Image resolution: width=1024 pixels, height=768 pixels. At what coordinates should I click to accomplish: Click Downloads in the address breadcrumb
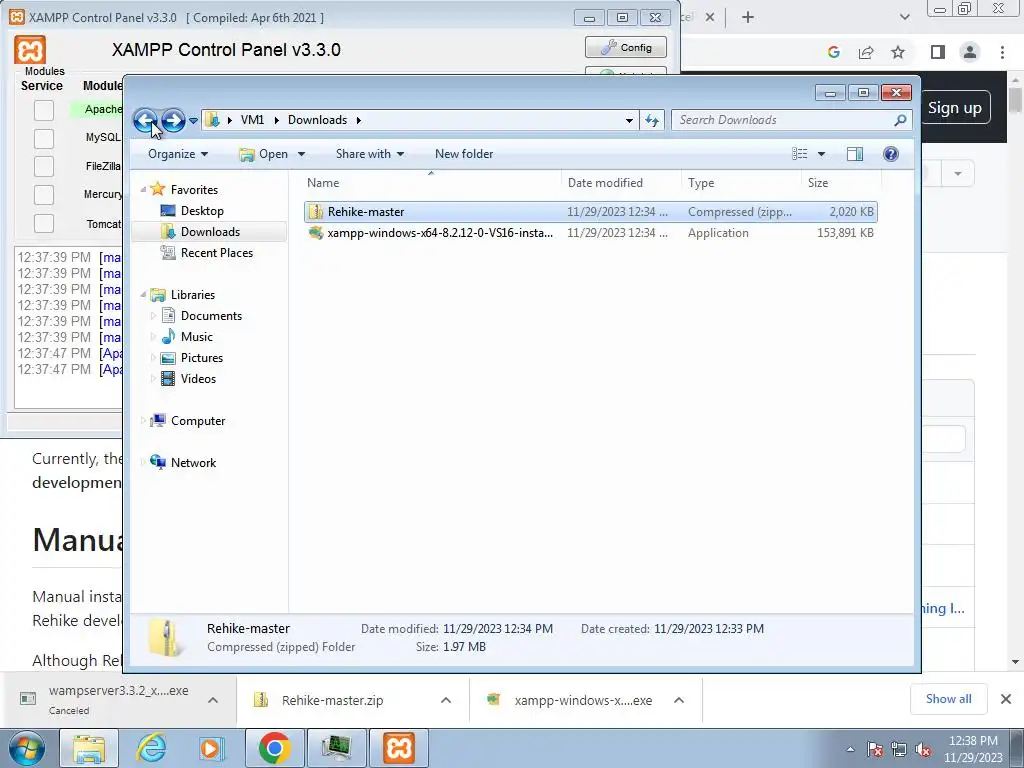pyautogui.click(x=317, y=120)
